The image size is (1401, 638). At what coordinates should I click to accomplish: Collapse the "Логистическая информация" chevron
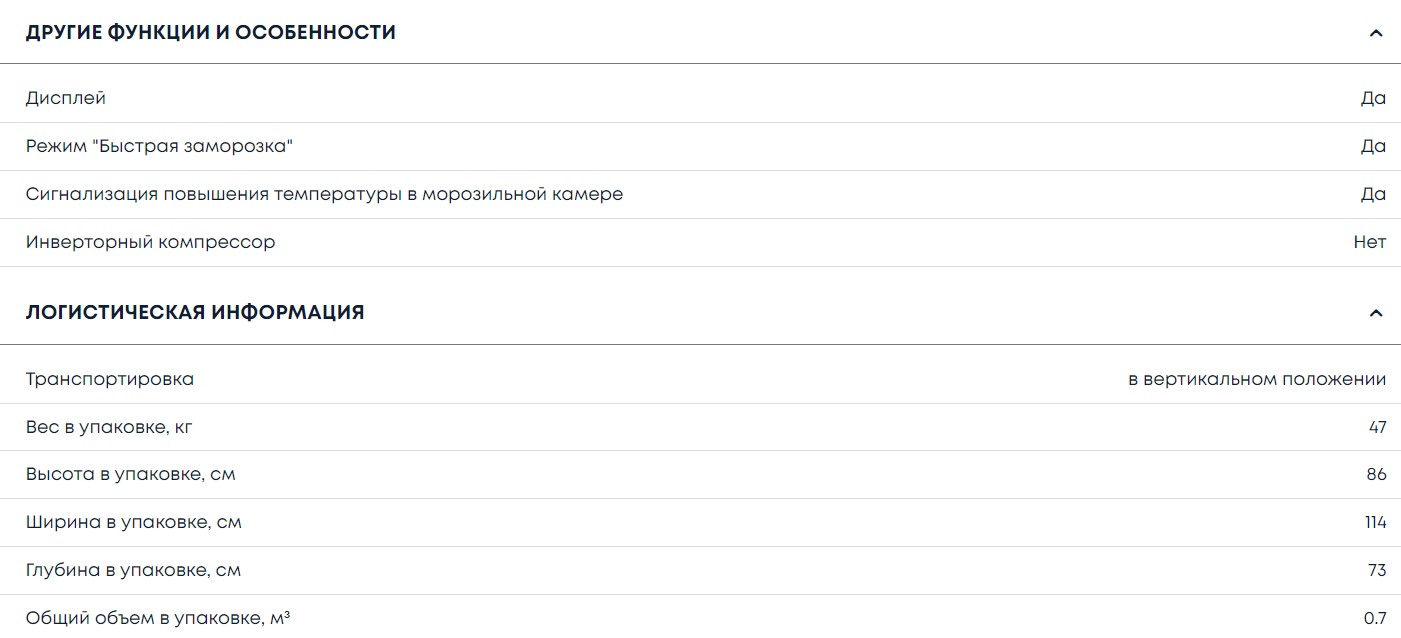pos(1376,313)
